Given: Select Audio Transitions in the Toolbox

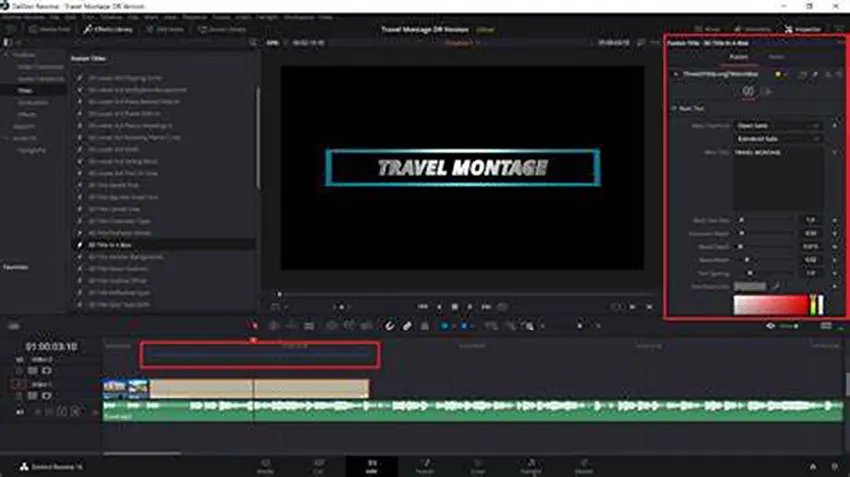Looking at the screenshot, I should click(41, 79).
